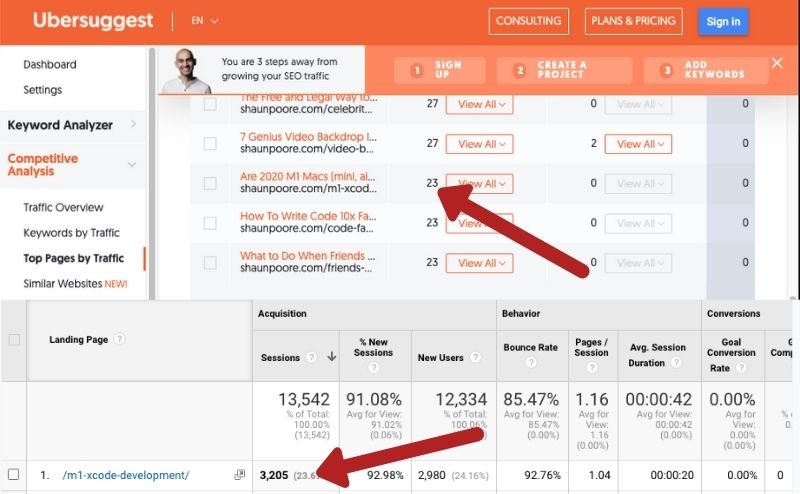
Task: Click shaunpoore.com/code-fa... URL text
Action: [x=307, y=229]
